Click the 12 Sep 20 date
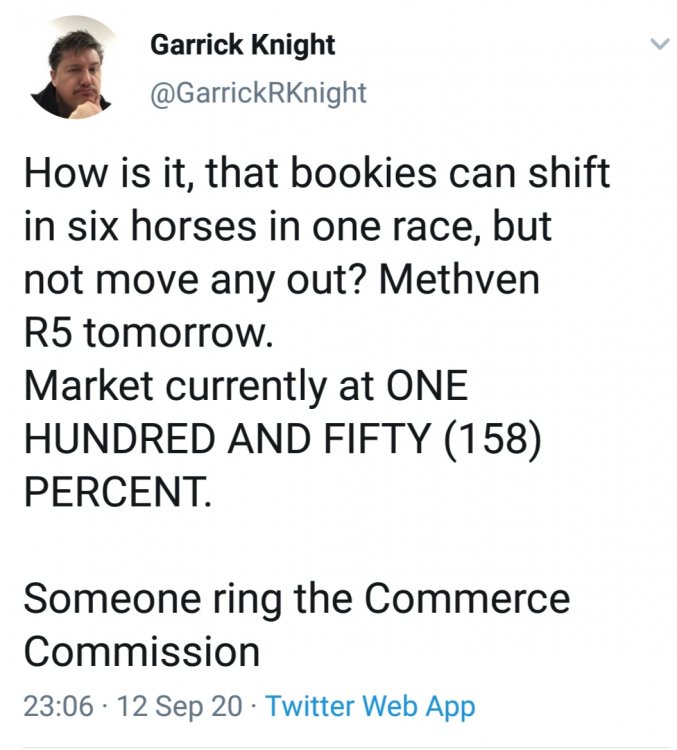 tap(180, 707)
